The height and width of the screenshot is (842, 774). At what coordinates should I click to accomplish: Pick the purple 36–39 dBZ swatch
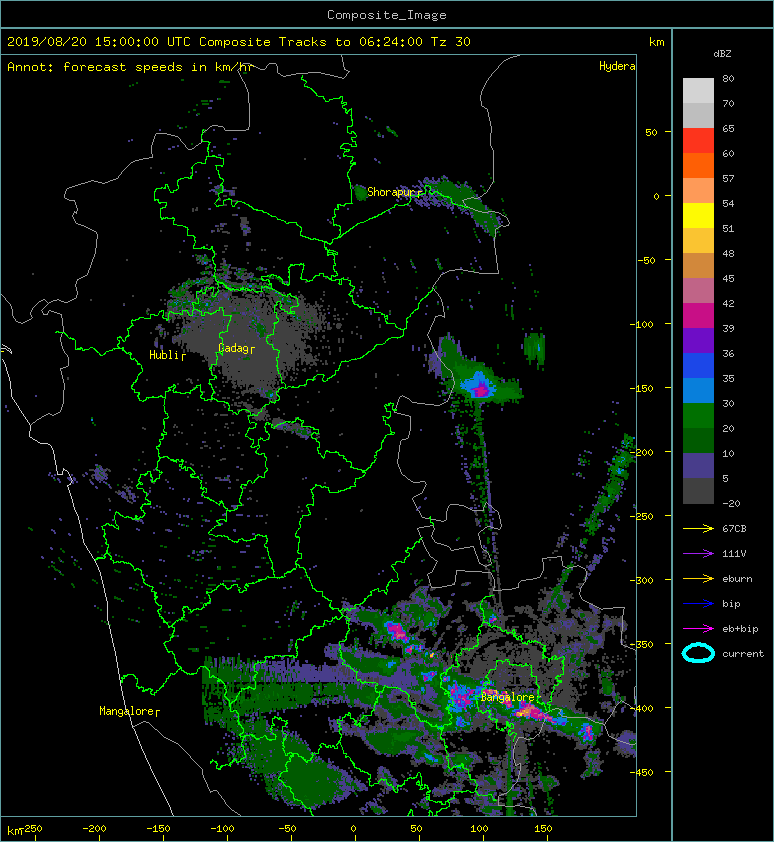pos(698,340)
